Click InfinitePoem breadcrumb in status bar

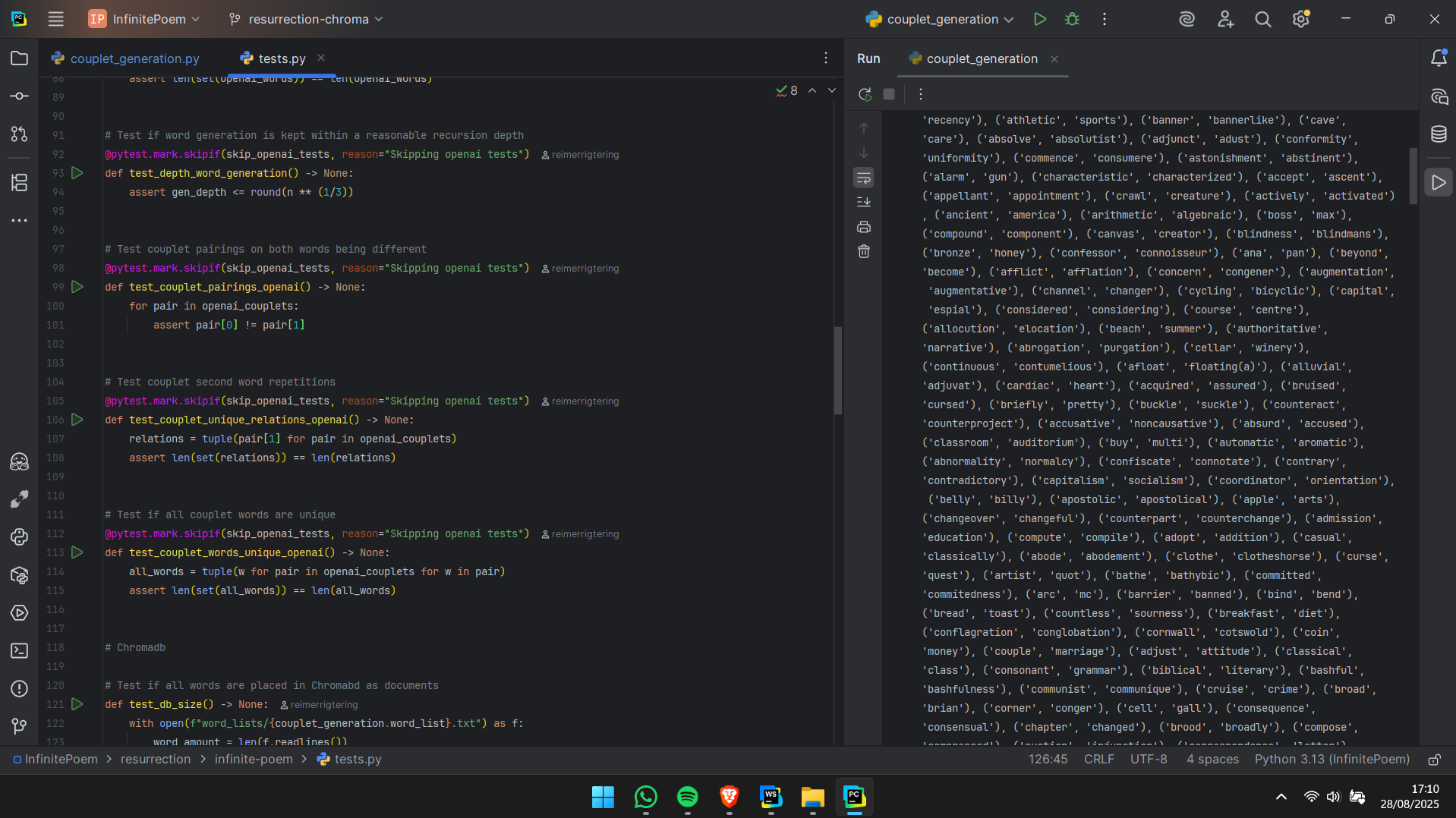coord(55,760)
